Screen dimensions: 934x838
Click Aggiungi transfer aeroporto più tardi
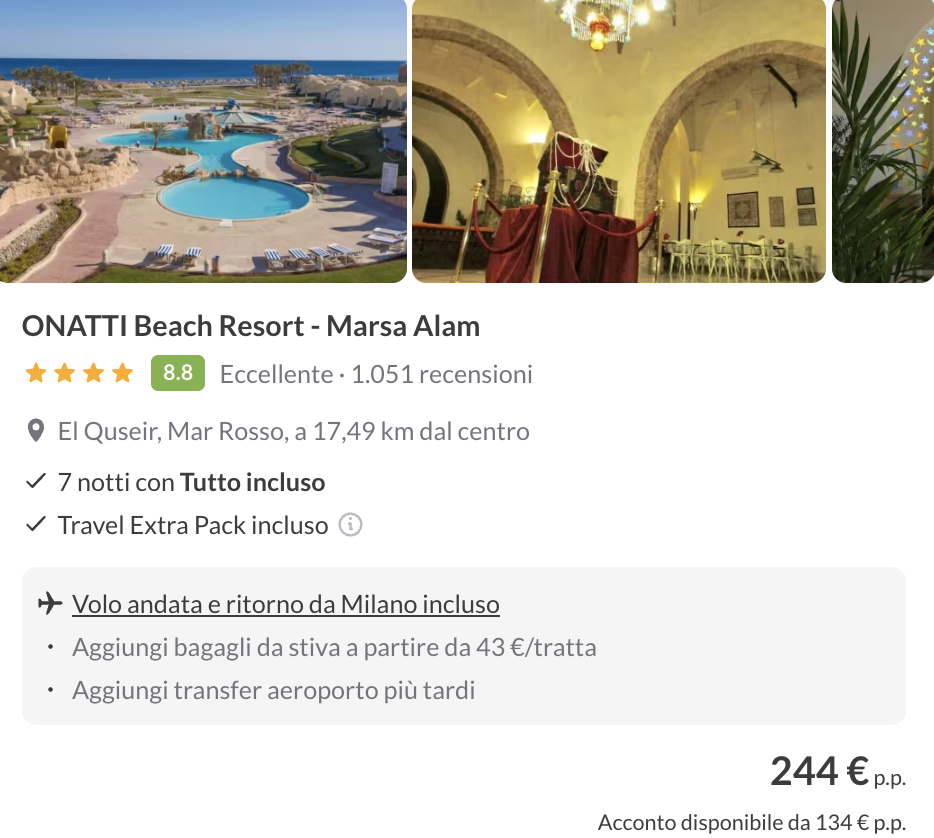tap(273, 690)
